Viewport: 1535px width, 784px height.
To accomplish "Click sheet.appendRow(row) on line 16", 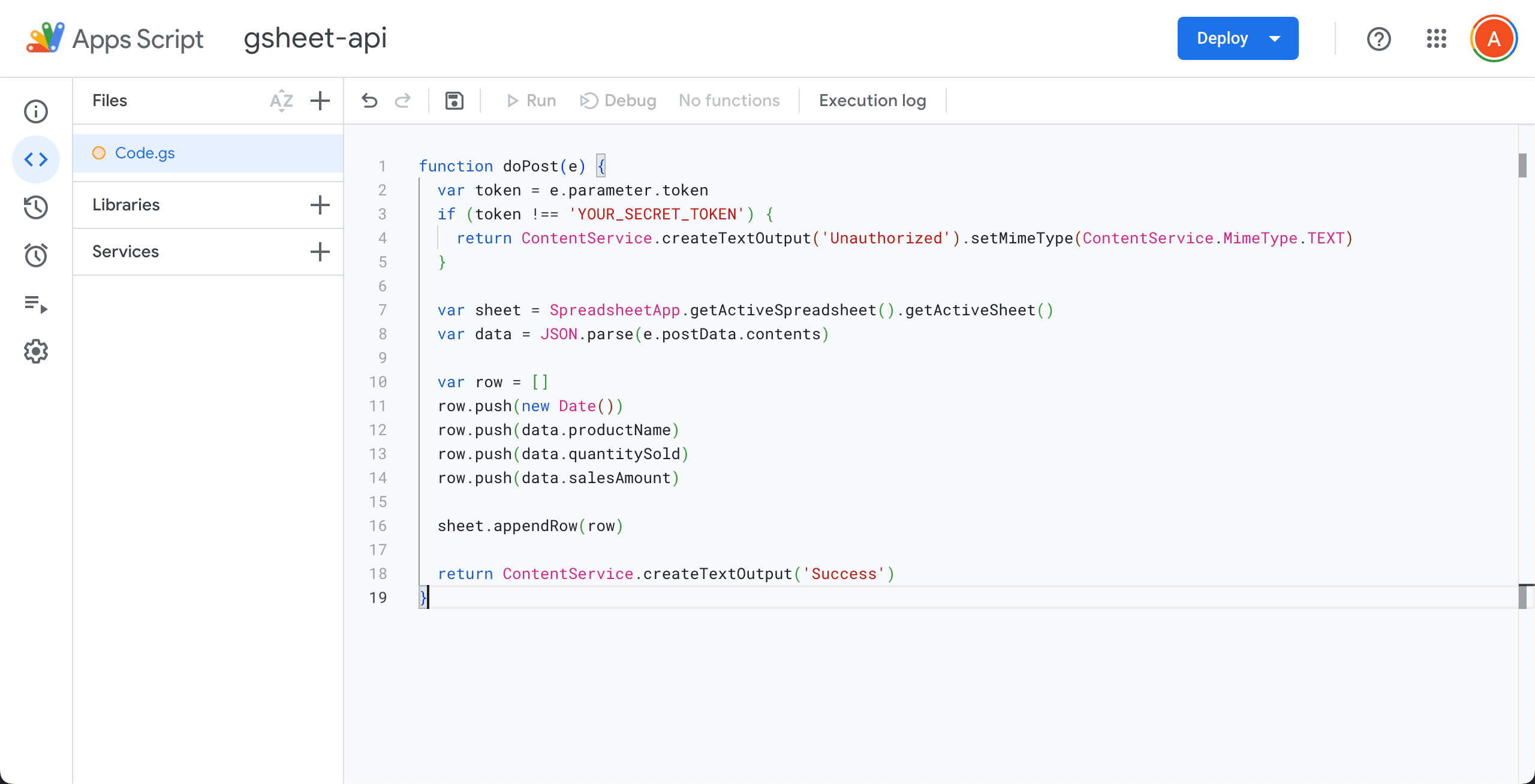I will pyautogui.click(x=531, y=526).
